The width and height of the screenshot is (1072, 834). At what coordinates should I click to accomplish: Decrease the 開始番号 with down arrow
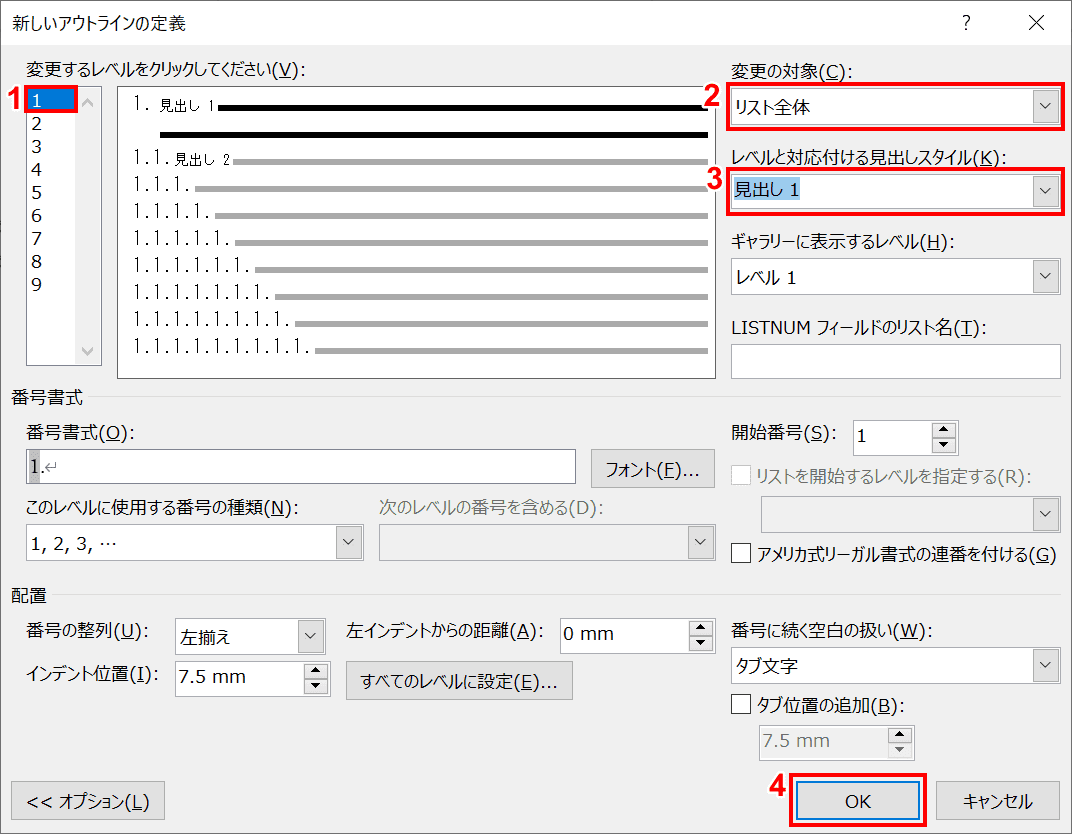(x=943, y=446)
